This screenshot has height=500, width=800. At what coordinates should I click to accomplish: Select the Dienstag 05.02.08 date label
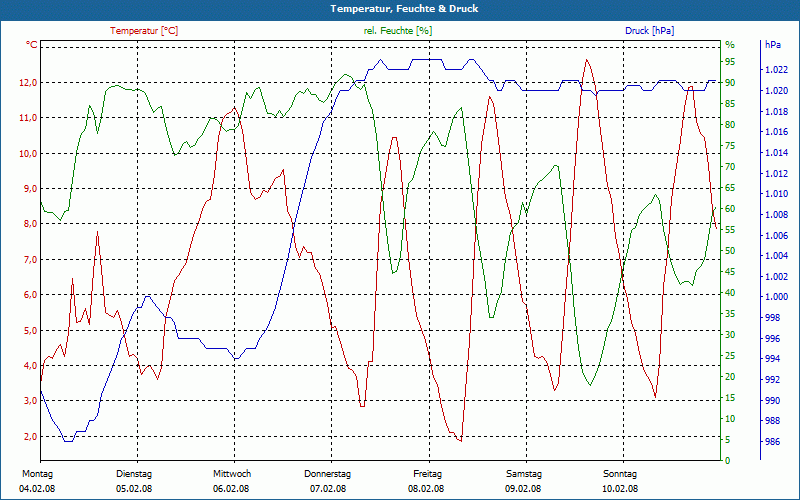coord(134,481)
